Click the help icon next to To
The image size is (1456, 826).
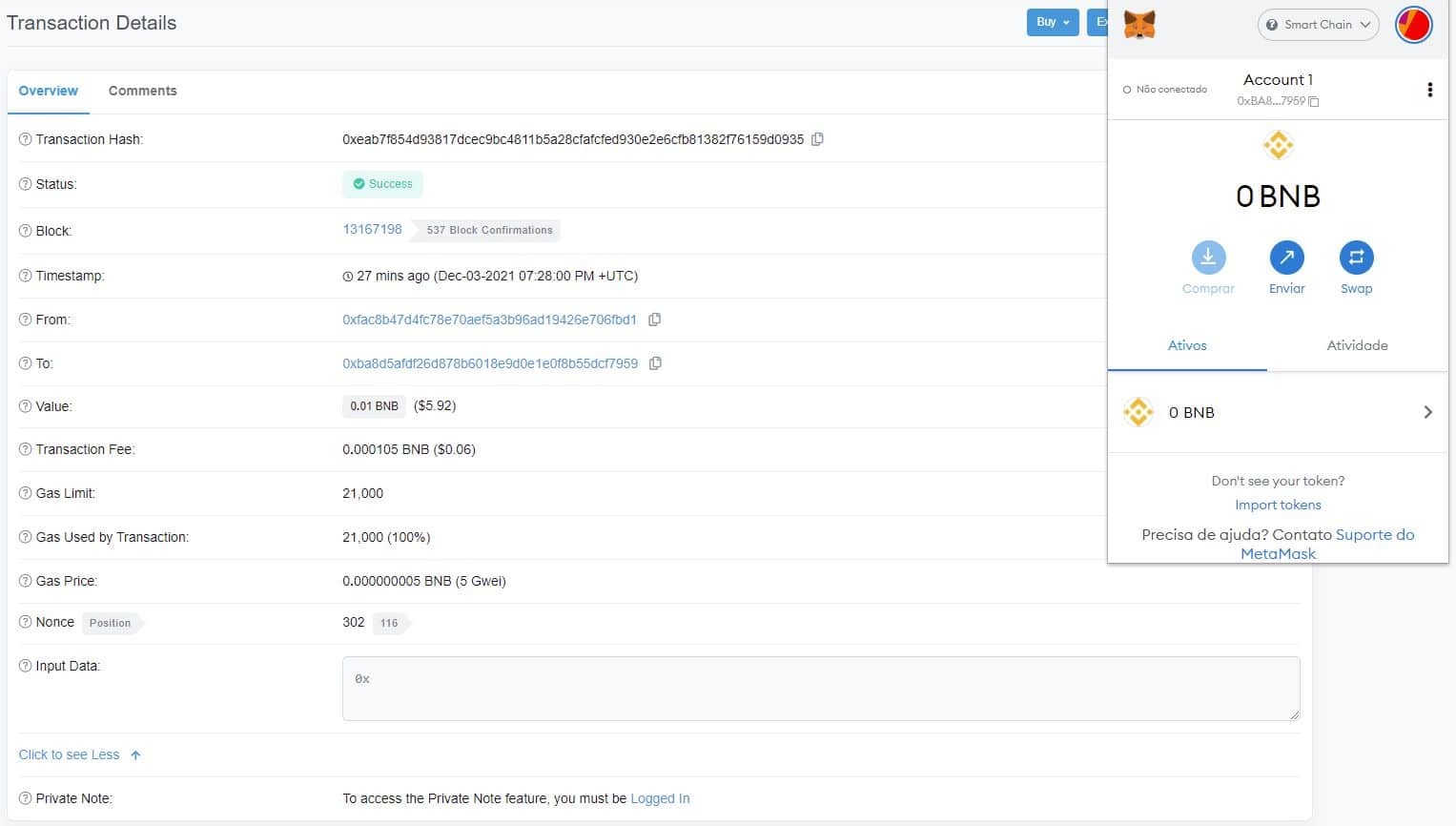(26, 363)
